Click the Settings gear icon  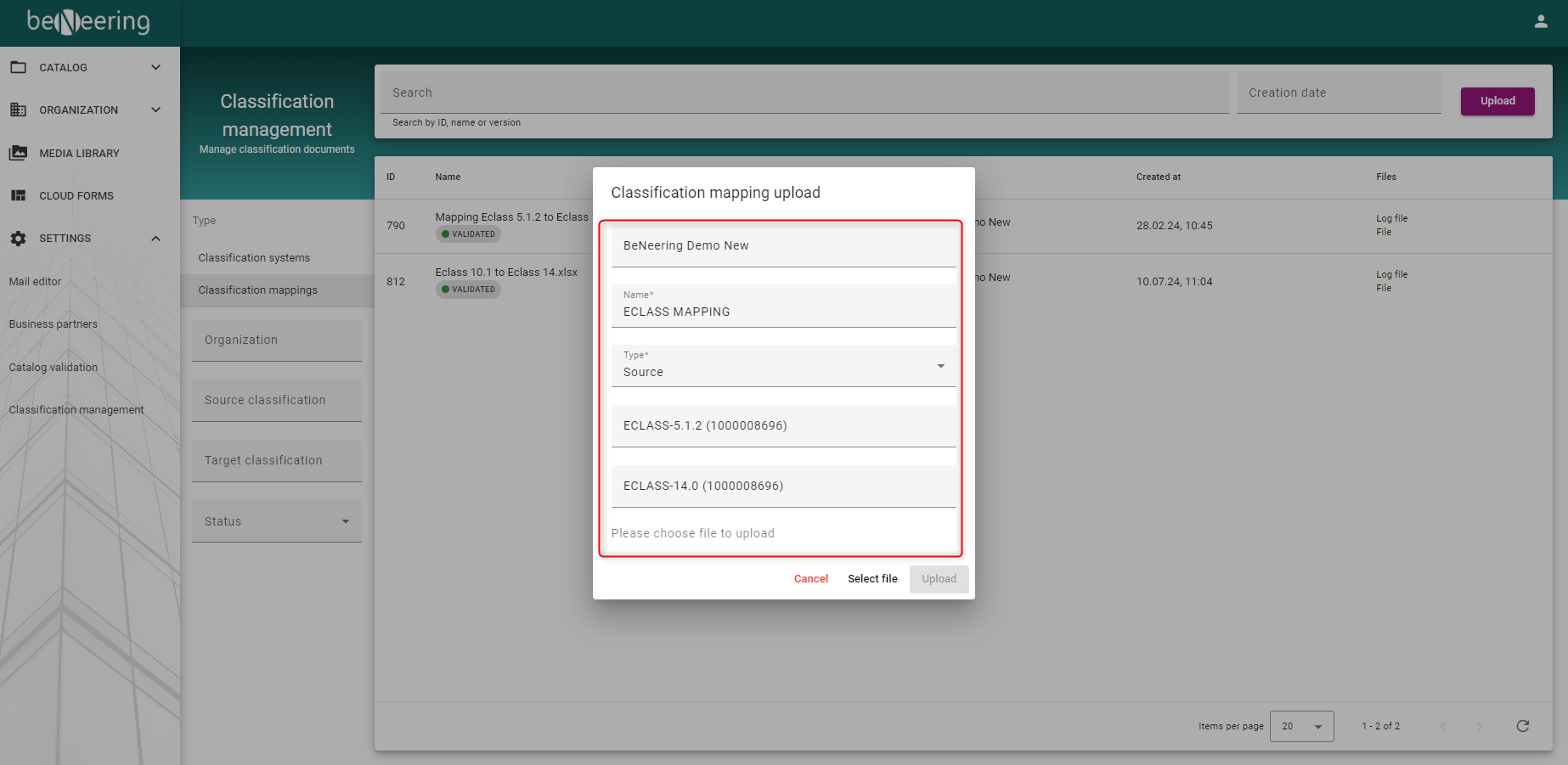point(18,239)
